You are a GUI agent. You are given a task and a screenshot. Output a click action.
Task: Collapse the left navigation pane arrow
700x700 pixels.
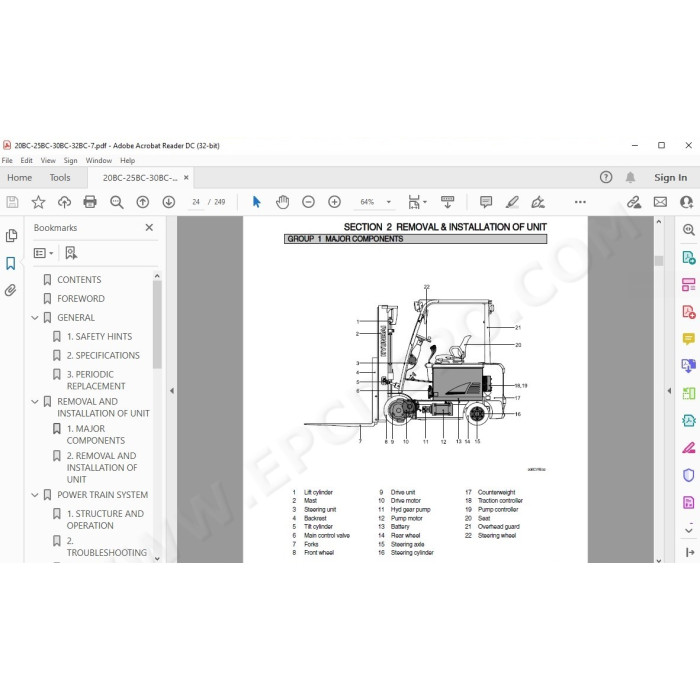coord(172,391)
